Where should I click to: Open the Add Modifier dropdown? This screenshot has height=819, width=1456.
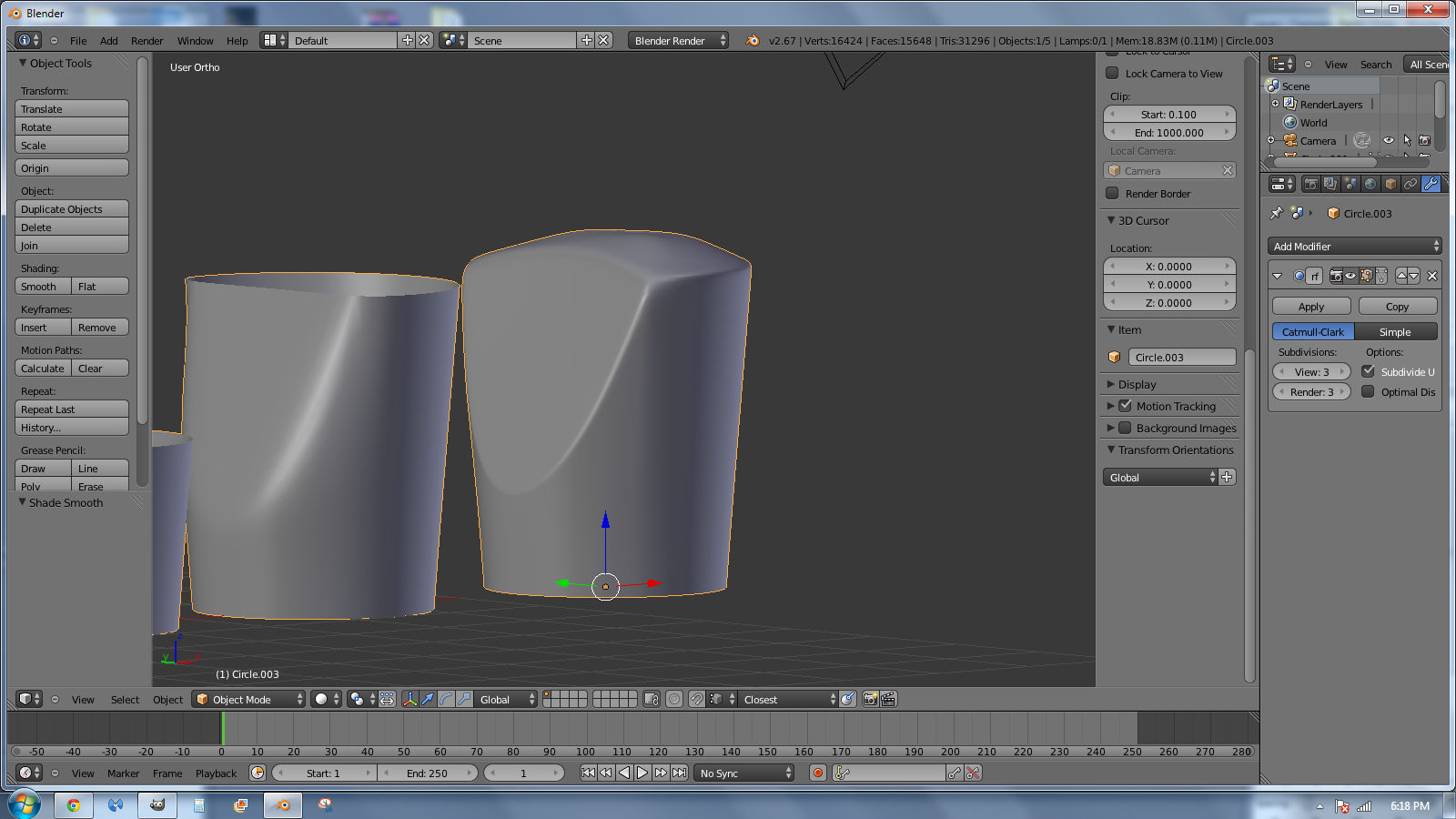(x=1354, y=246)
